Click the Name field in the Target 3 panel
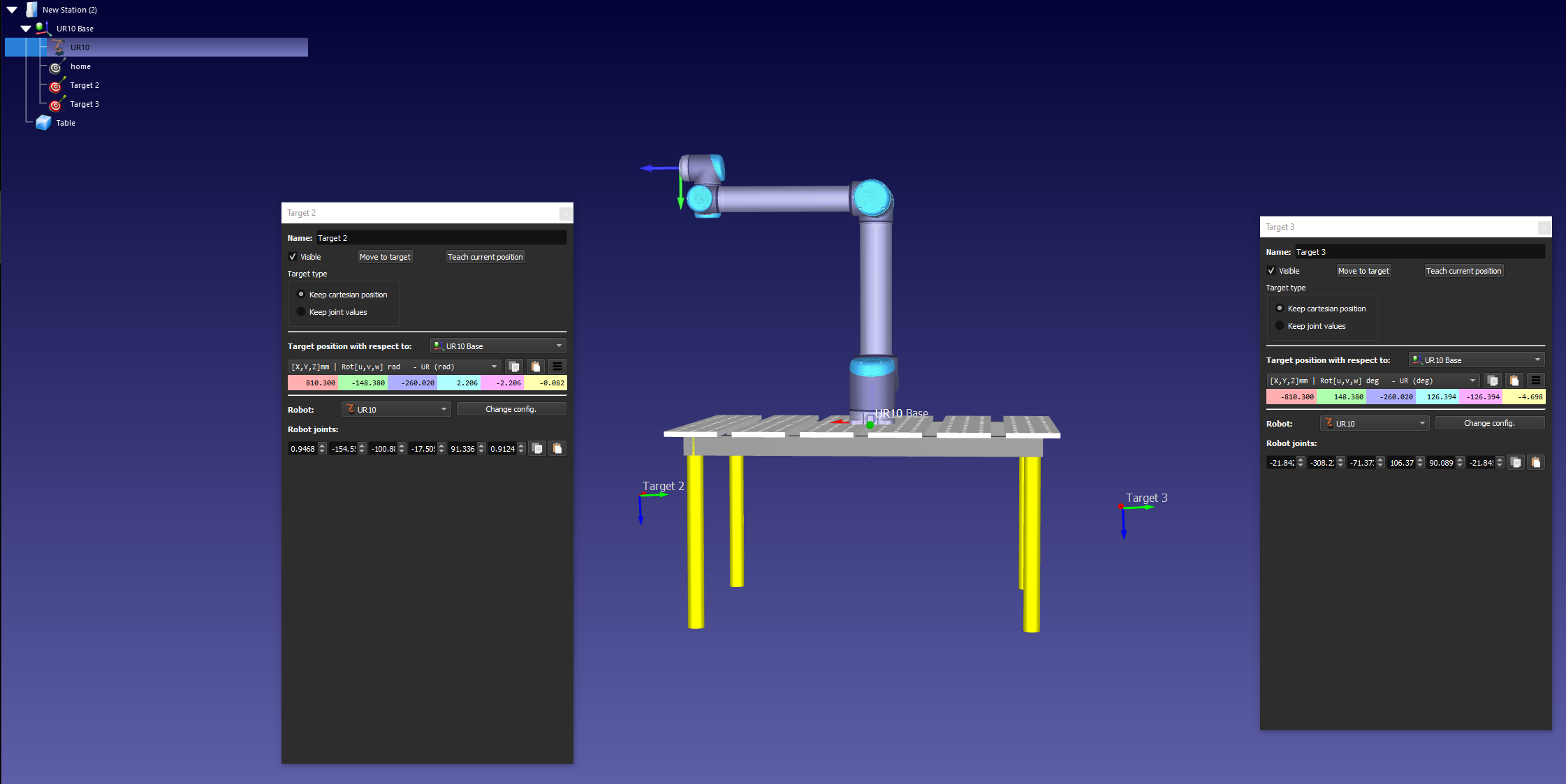The width and height of the screenshot is (1566, 784). point(1420,252)
